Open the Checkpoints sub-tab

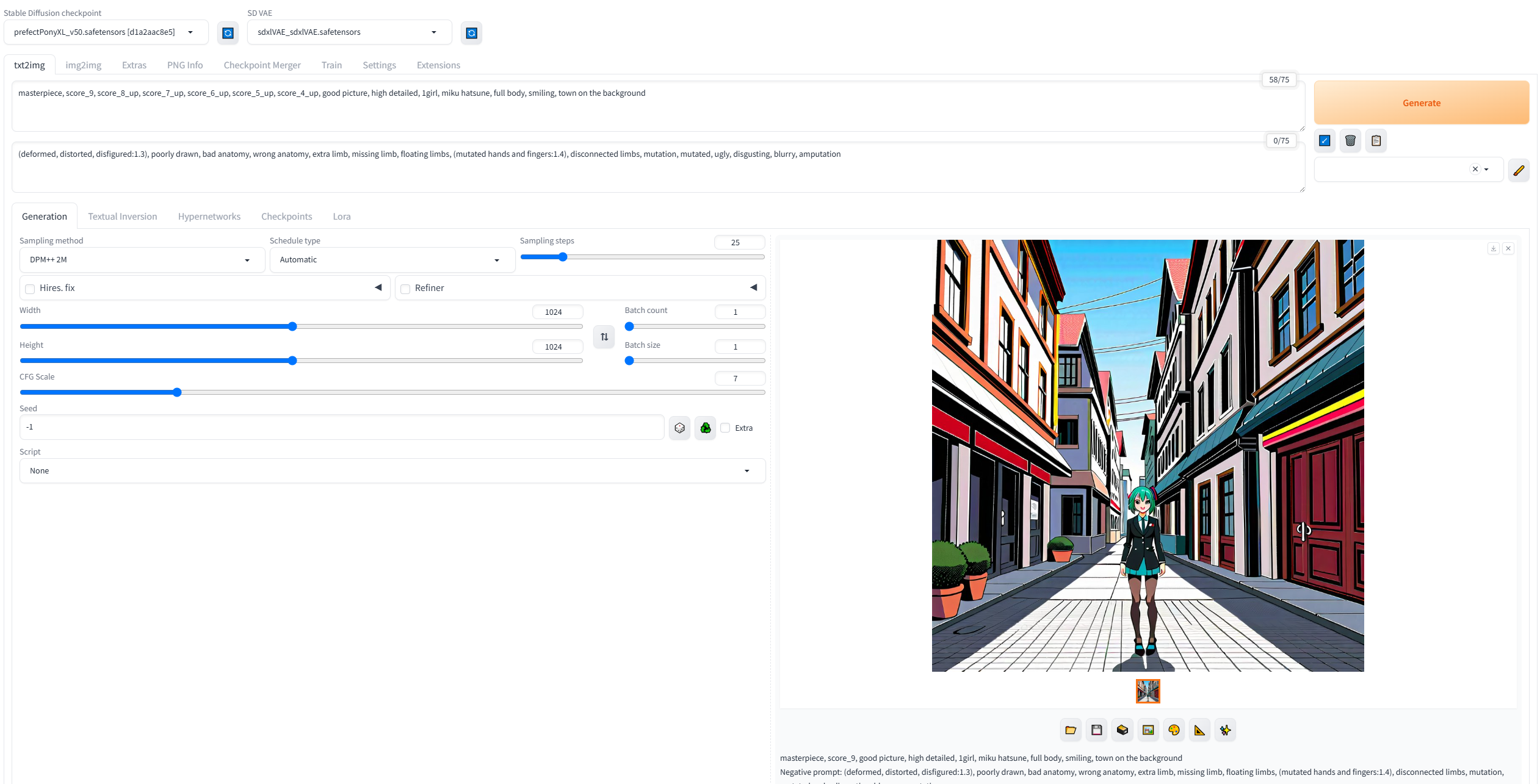tap(287, 217)
